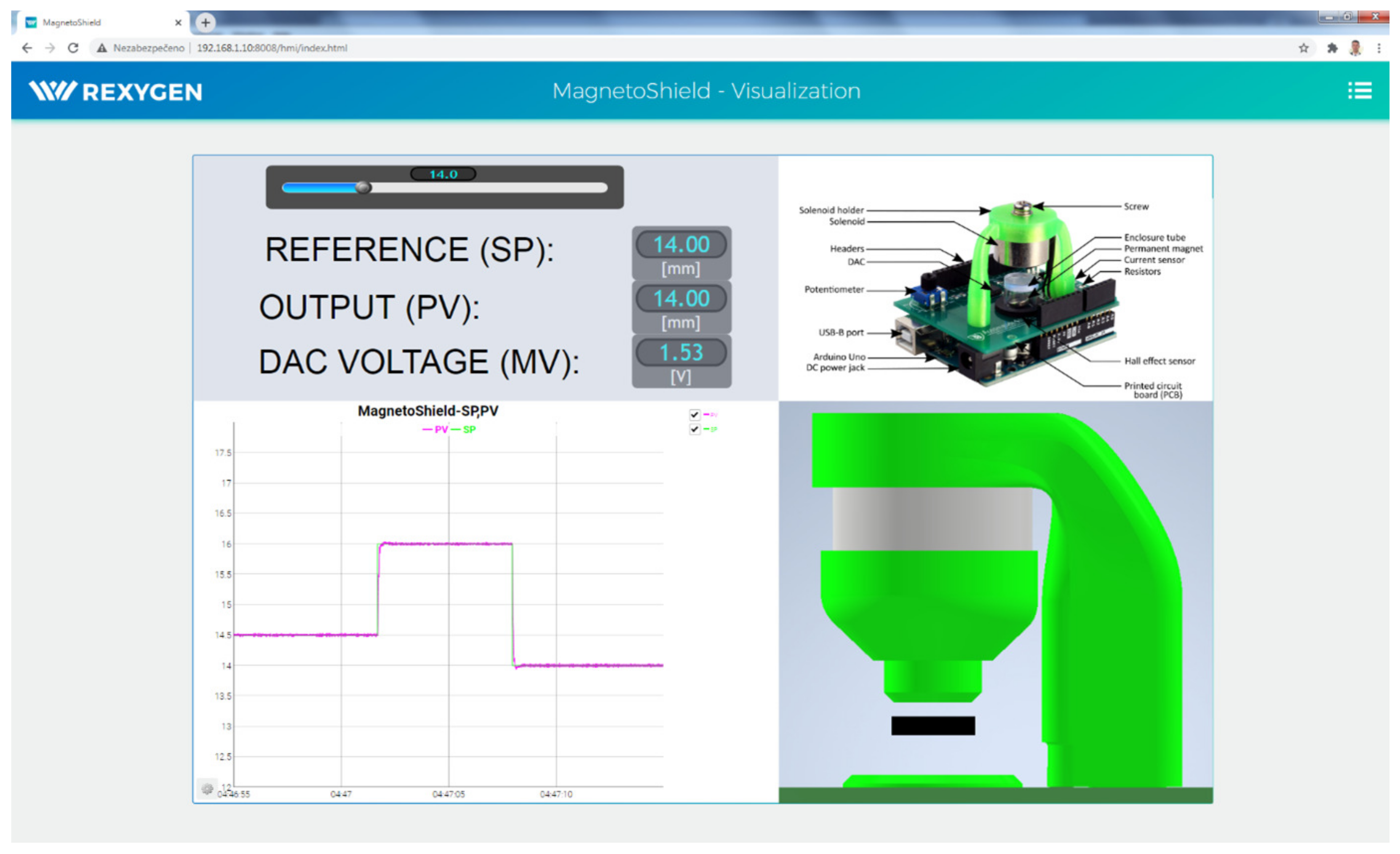Click the setpoint slider handle
Viewport: 1400px width, 854px height.
(x=363, y=187)
